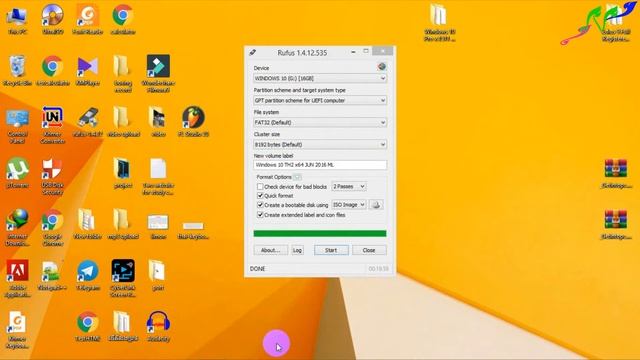Click the disc icon to select ISO image
Image resolution: width=640 pixels, height=360 pixels.
pos(376,205)
